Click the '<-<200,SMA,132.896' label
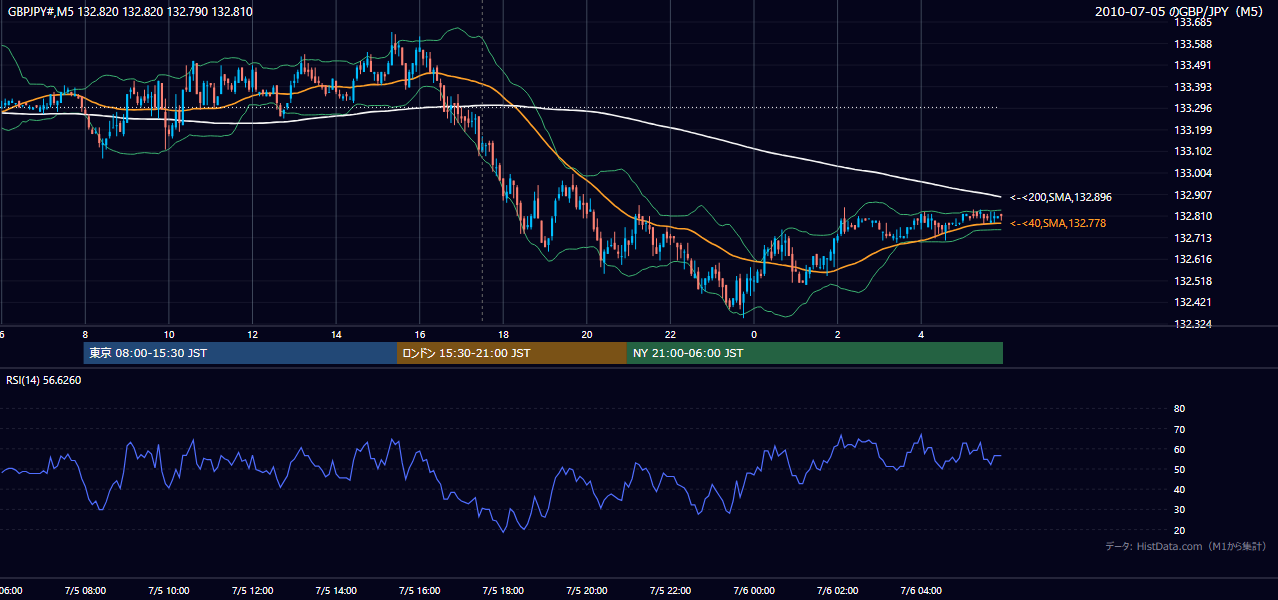This screenshot has height=600, width=1278. pos(1060,197)
